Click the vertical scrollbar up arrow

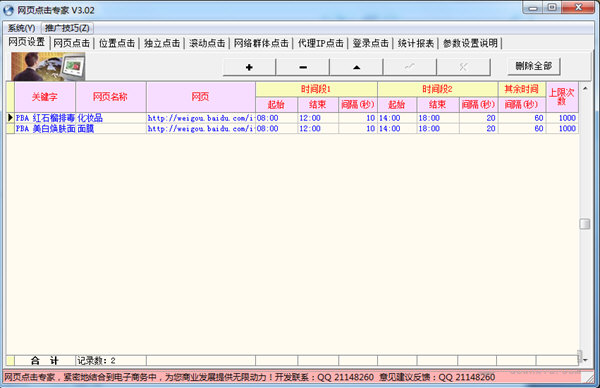coord(585,88)
